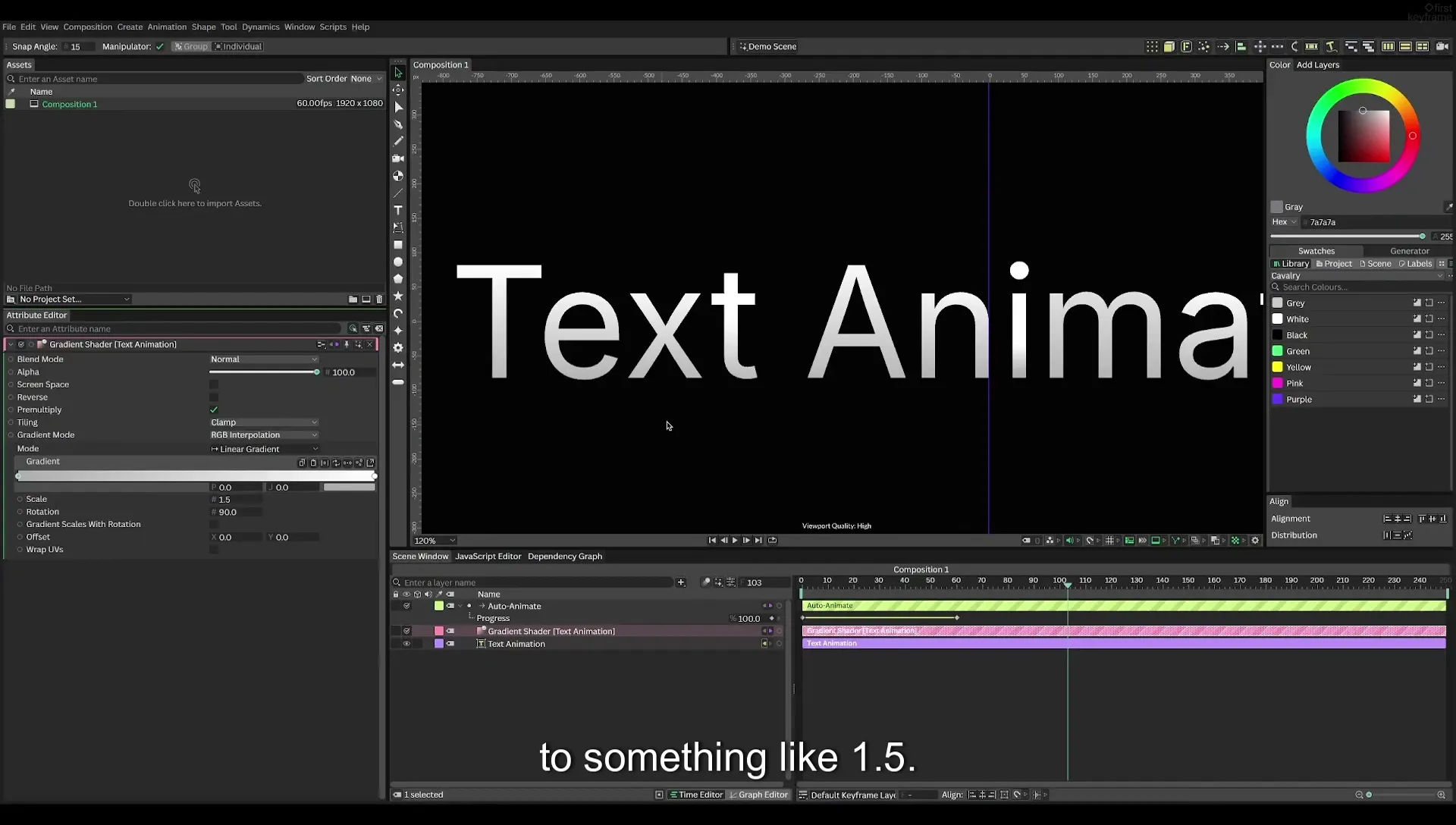Open the Gradient Mode RGB Interpolation dropdown
The image size is (1456, 825).
coord(264,435)
